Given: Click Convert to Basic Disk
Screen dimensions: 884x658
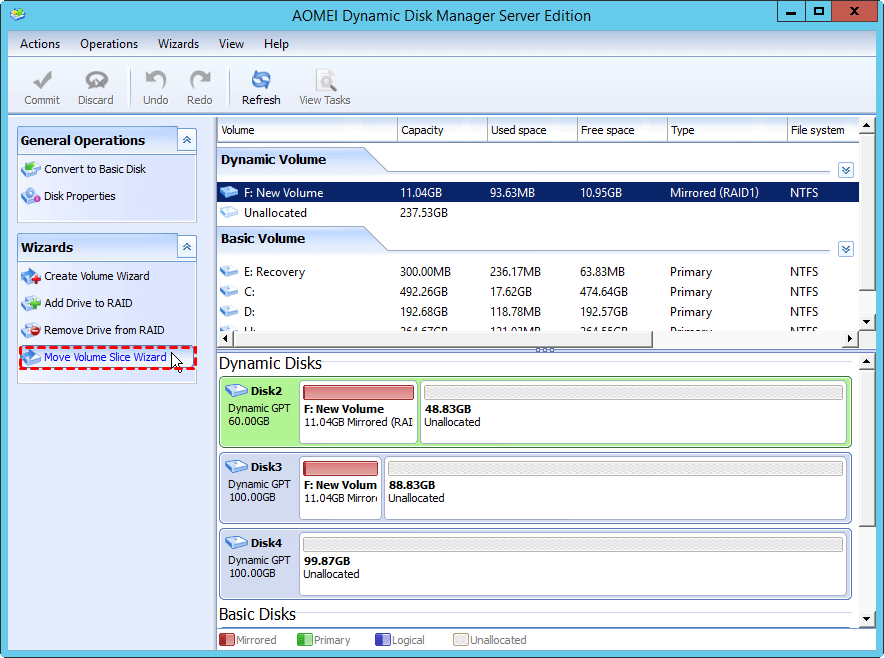Looking at the screenshot, I should click(95, 169).
